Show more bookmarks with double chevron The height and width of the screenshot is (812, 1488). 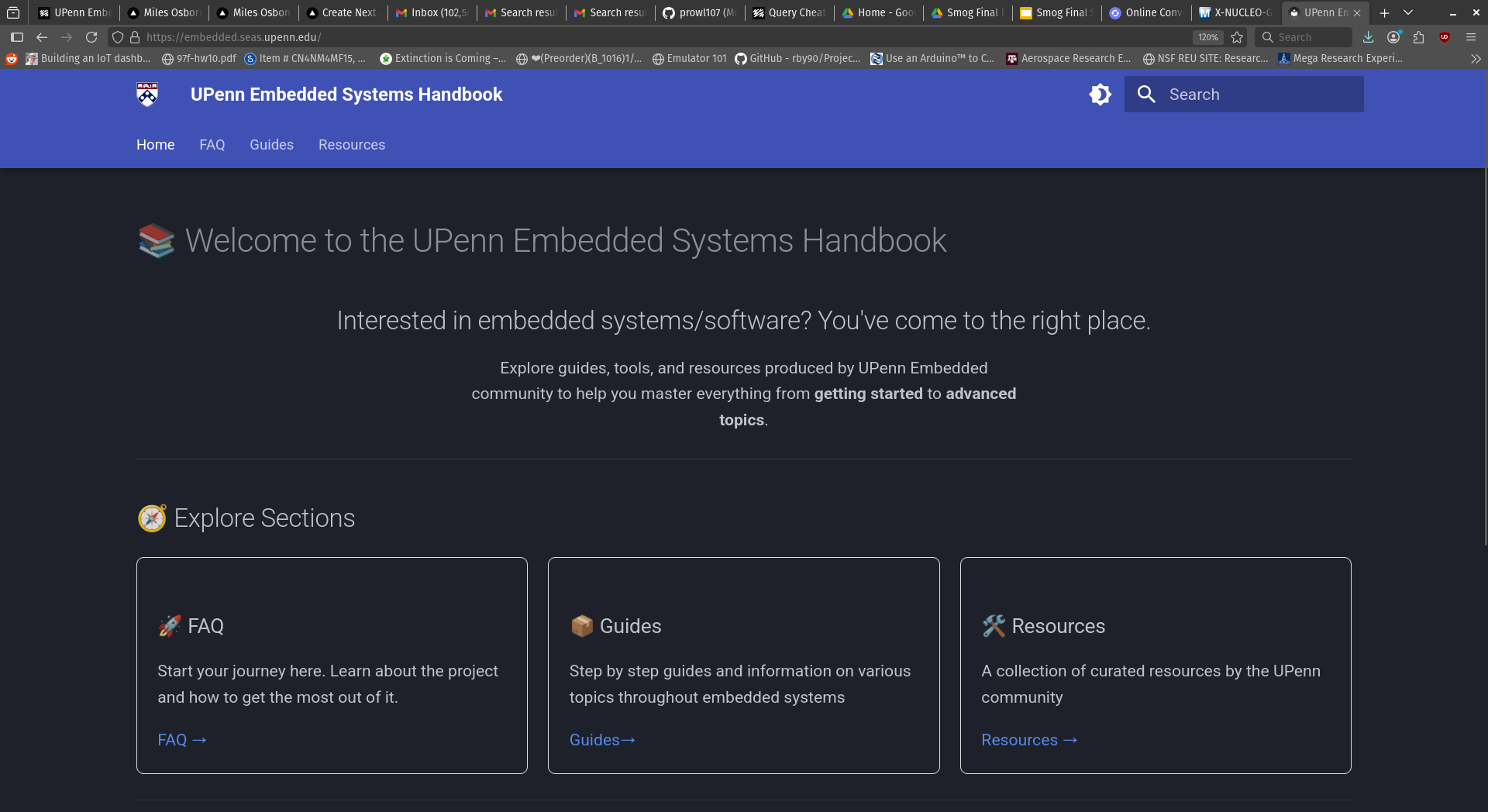tap(1476, 58)
